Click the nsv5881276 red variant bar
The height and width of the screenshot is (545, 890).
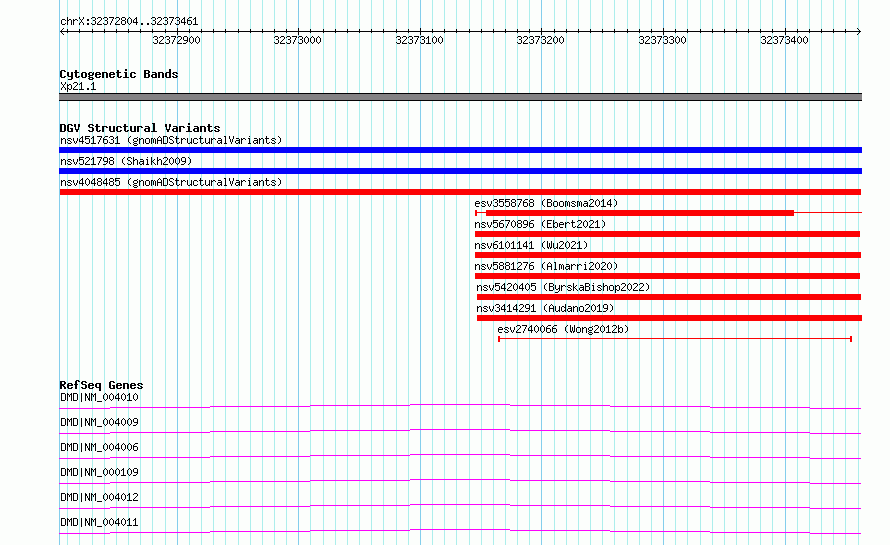point(668,276)
